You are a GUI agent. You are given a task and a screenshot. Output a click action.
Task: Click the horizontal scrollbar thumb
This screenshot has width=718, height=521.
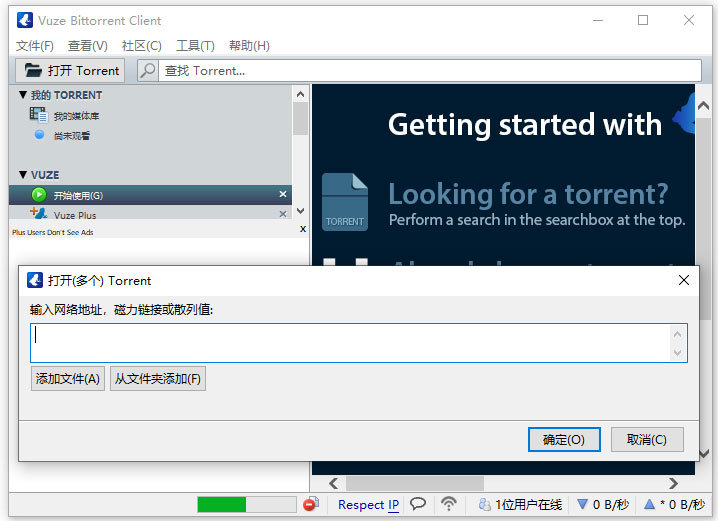pyautogui.click(x=415, y=483)
